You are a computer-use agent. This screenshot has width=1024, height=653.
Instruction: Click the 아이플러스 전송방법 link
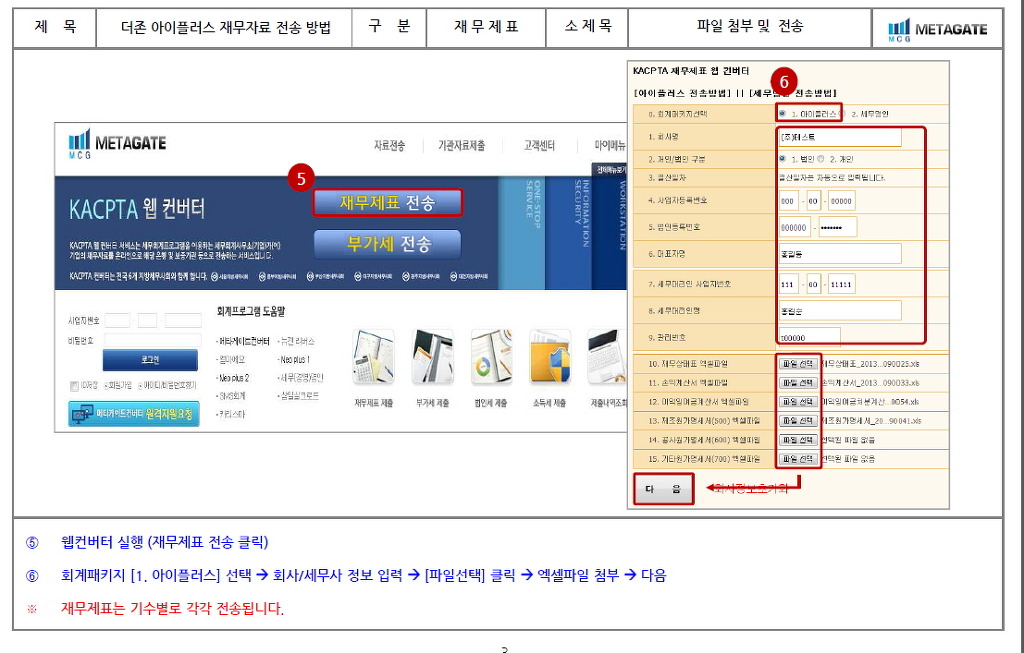[x=682, y=93]
